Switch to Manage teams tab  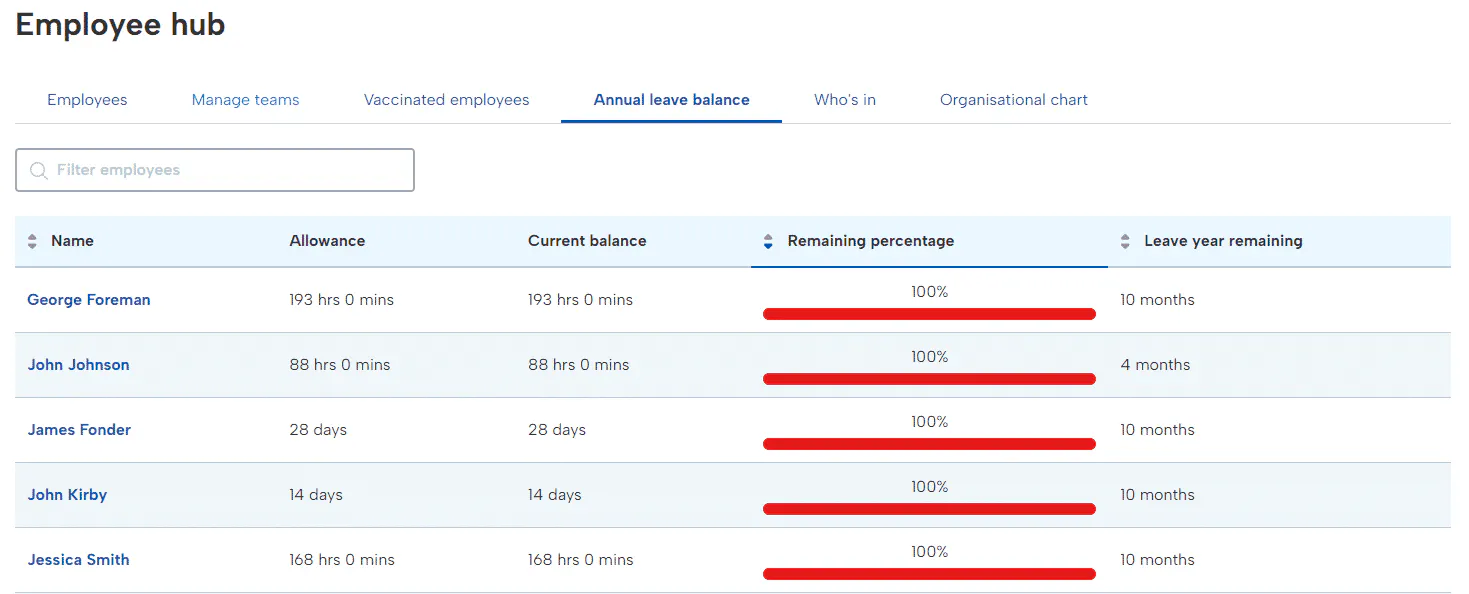pos(245,100)
